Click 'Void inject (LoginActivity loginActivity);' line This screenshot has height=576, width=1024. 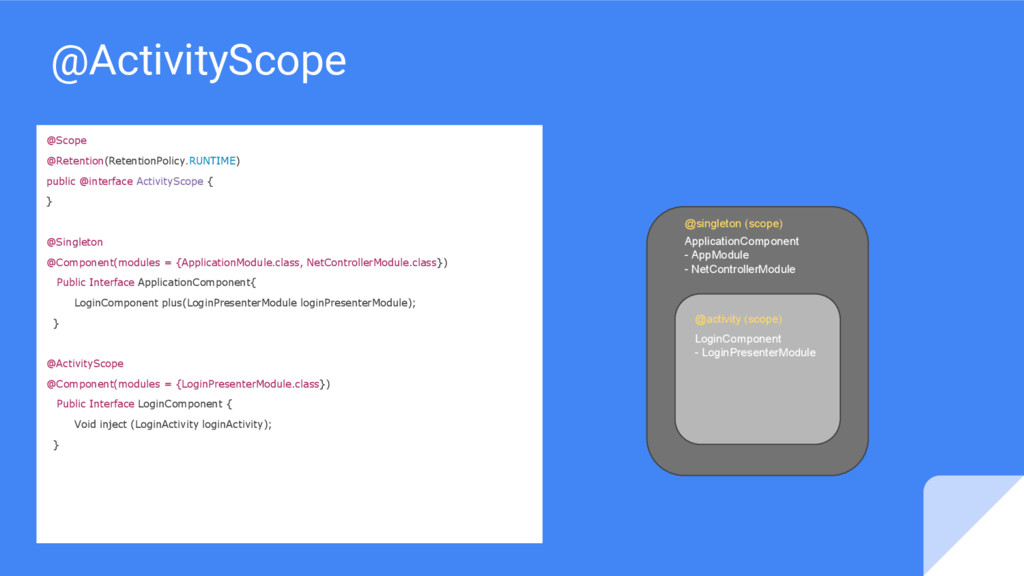172,424
